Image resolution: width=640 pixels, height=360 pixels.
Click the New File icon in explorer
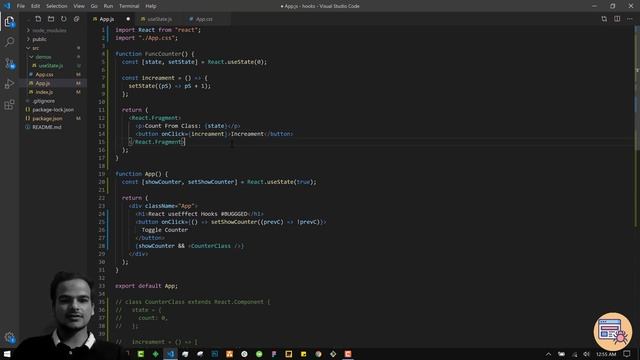[38, 19]
